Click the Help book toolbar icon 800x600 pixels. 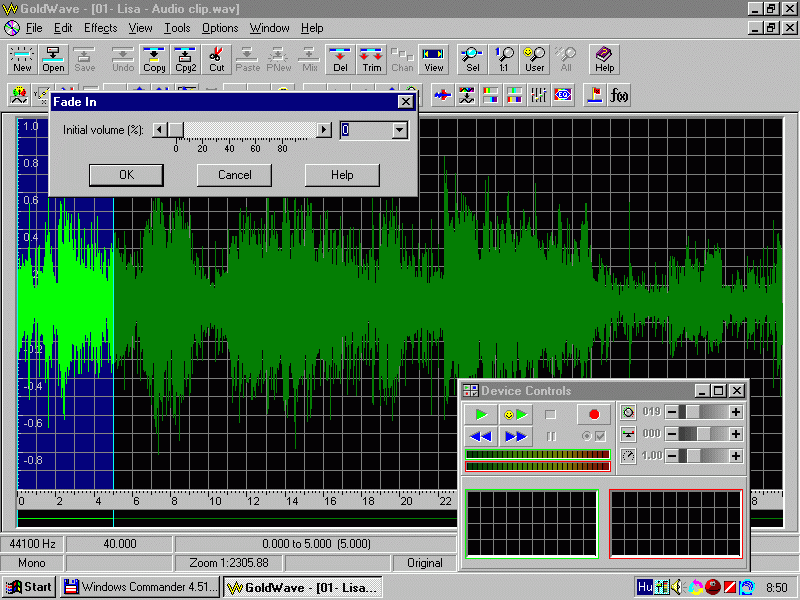tap(605, 59)
